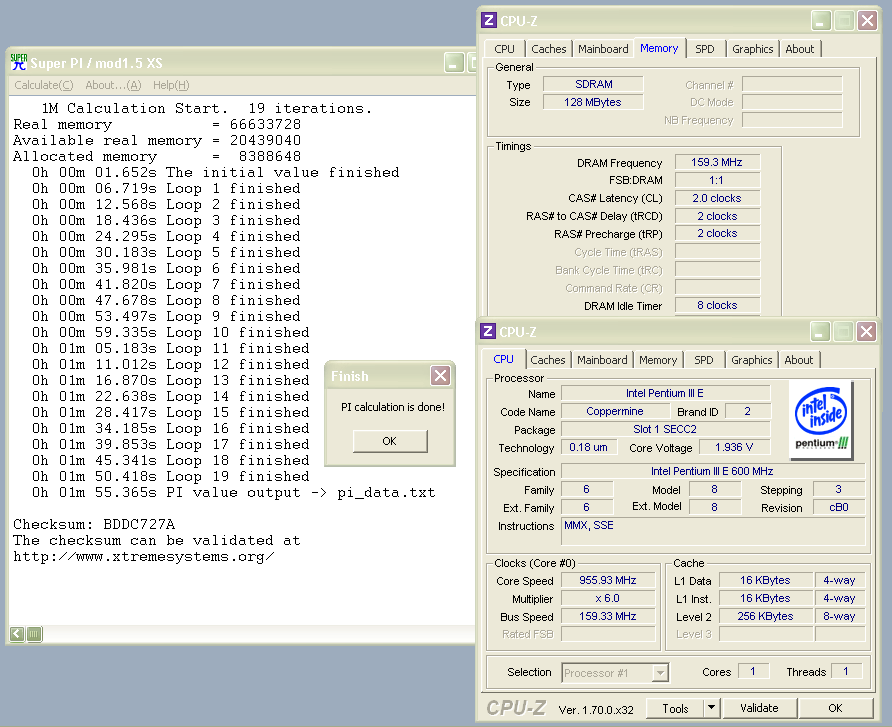Image resolution: width=892 pixels, height=727 pixels.
Task: Click the CPU-Z version 1.70.0.x32 label
Action: click(596, 709)
